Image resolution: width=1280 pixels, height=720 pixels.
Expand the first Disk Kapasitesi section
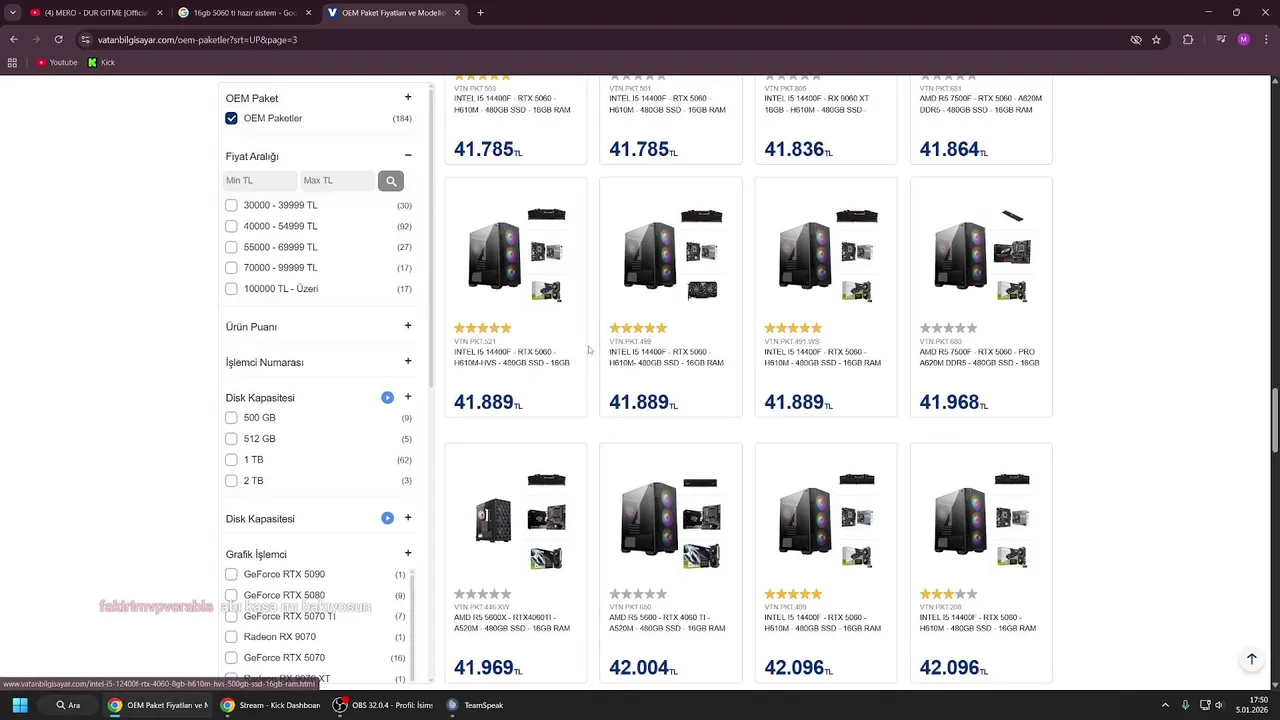coord(408,396)
